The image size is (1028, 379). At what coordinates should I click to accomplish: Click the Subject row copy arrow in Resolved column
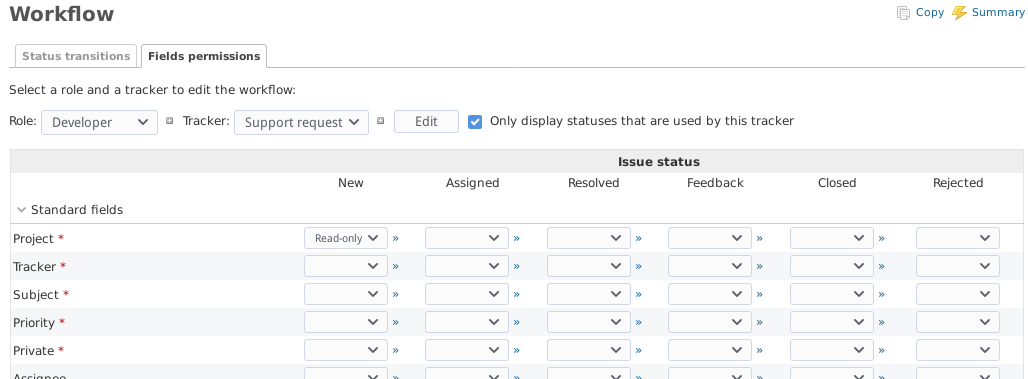pos(639,295)
